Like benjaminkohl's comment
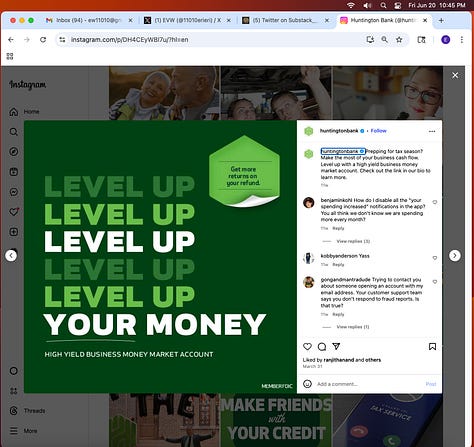 click(x=435, y=202)
